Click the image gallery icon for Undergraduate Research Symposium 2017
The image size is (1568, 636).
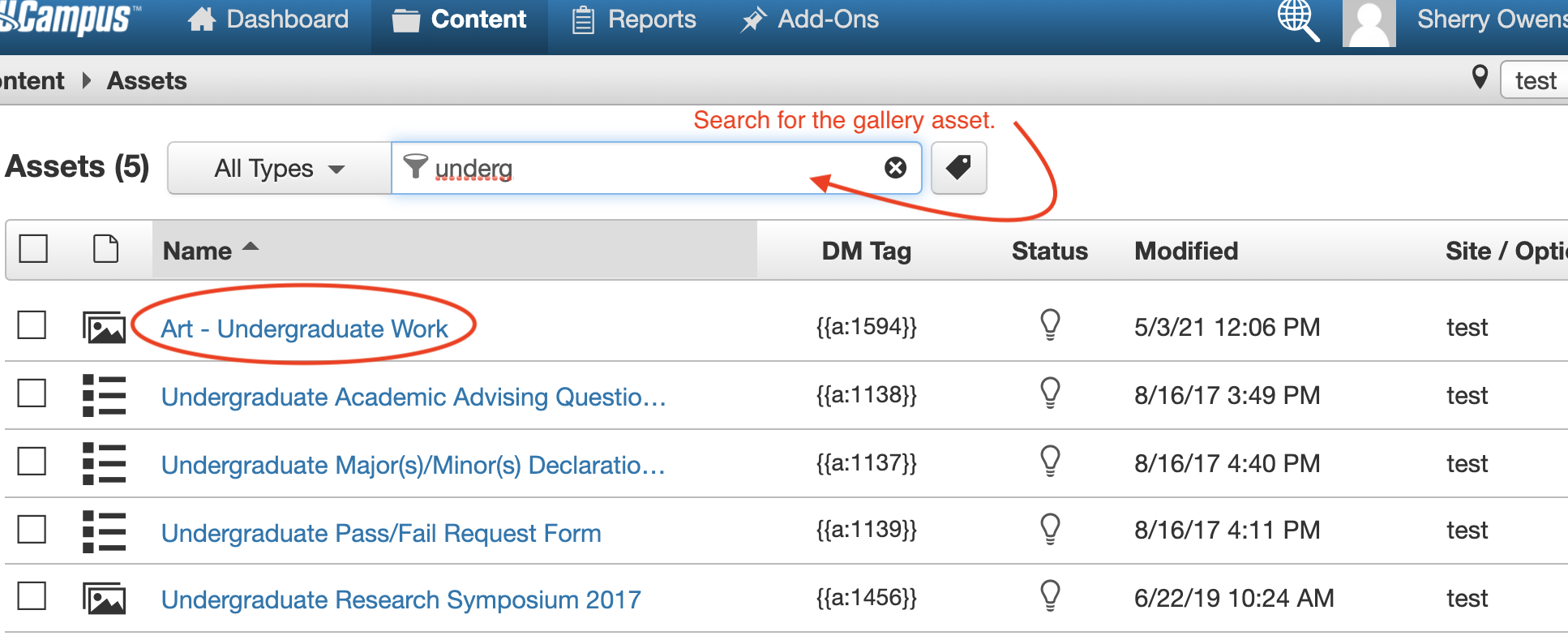[104, 599]
